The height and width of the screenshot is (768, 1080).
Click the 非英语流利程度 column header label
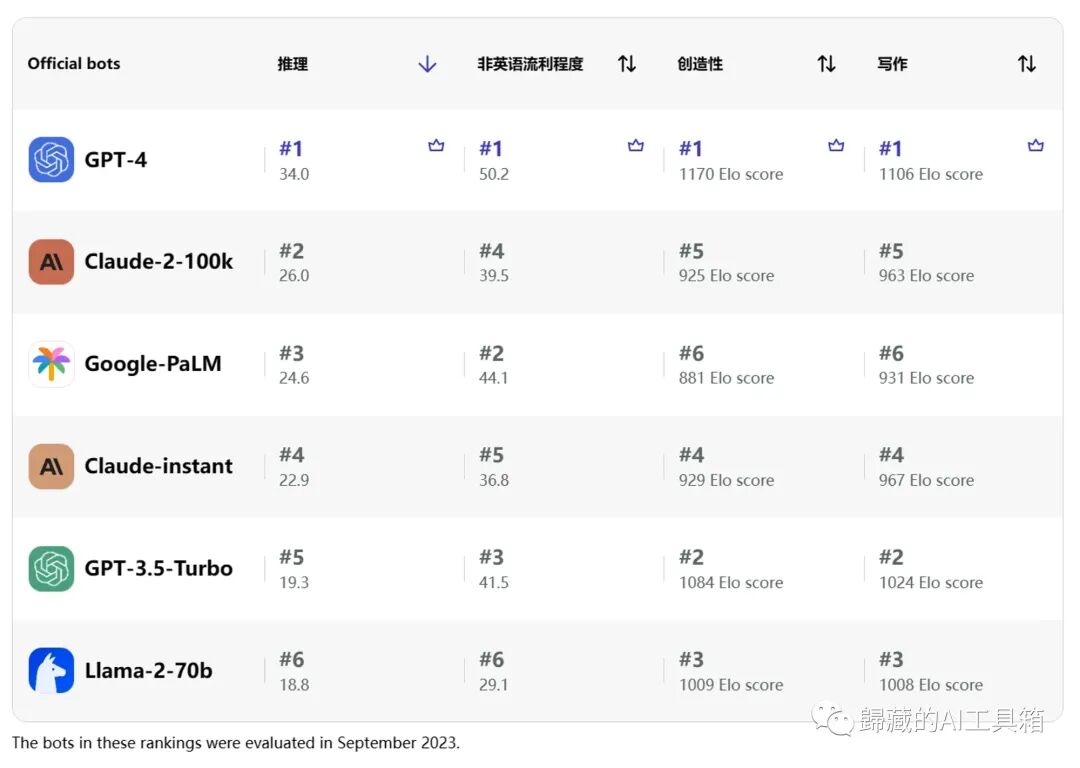(x=530, y=64)
